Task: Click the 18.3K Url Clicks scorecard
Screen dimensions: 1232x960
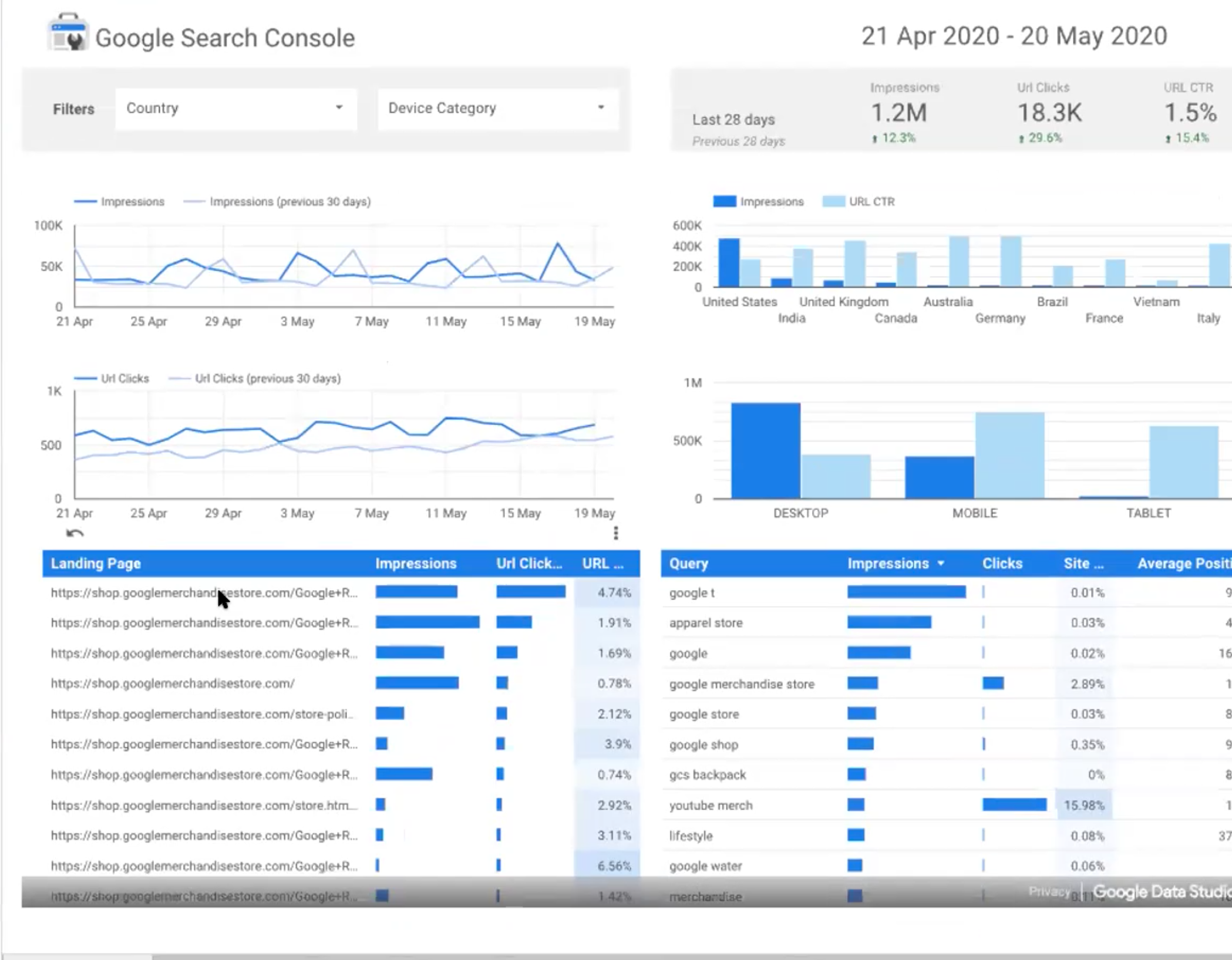Action: point(1049,112)
